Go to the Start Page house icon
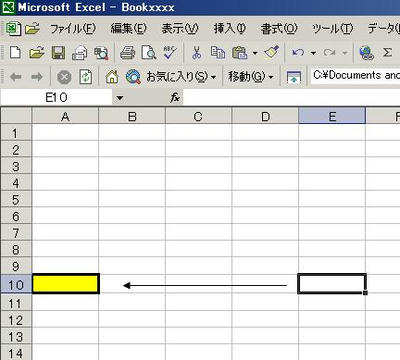 click(112, 77)
